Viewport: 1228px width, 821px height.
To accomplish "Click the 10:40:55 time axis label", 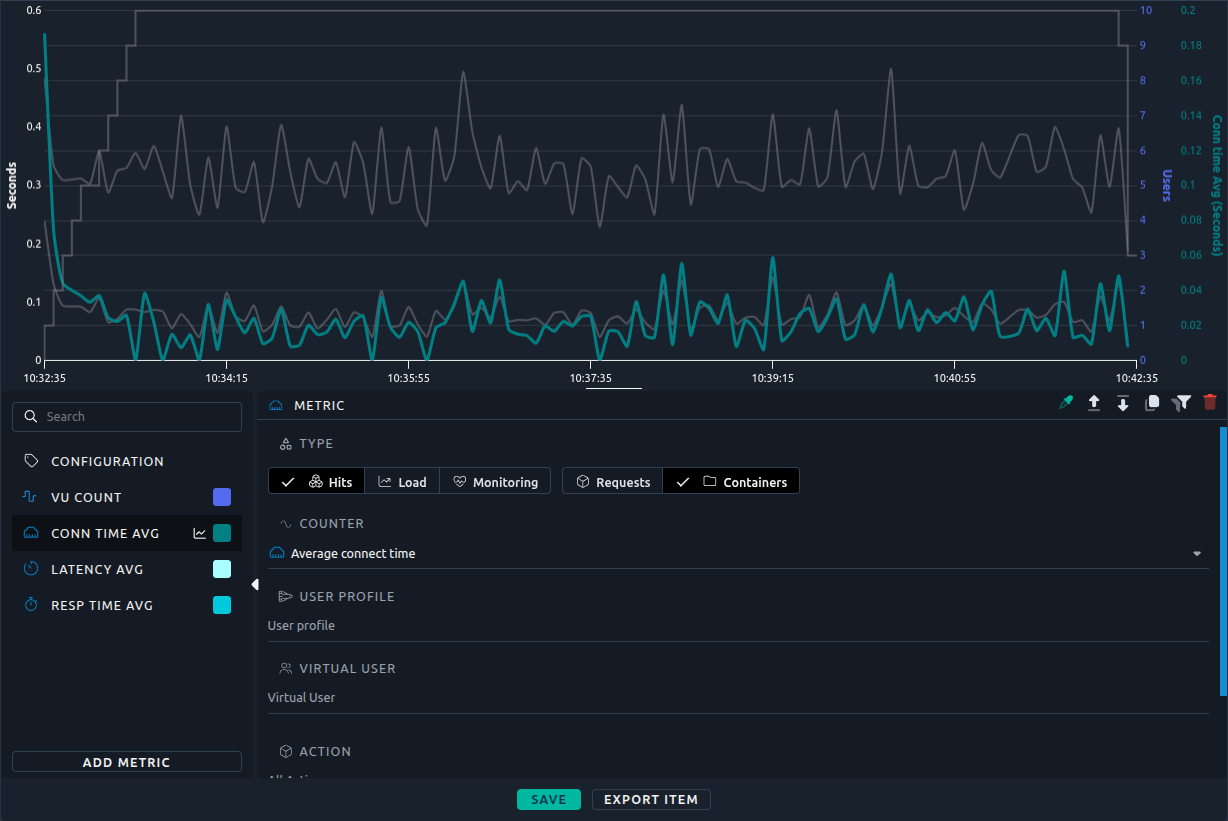I will 954,378.
